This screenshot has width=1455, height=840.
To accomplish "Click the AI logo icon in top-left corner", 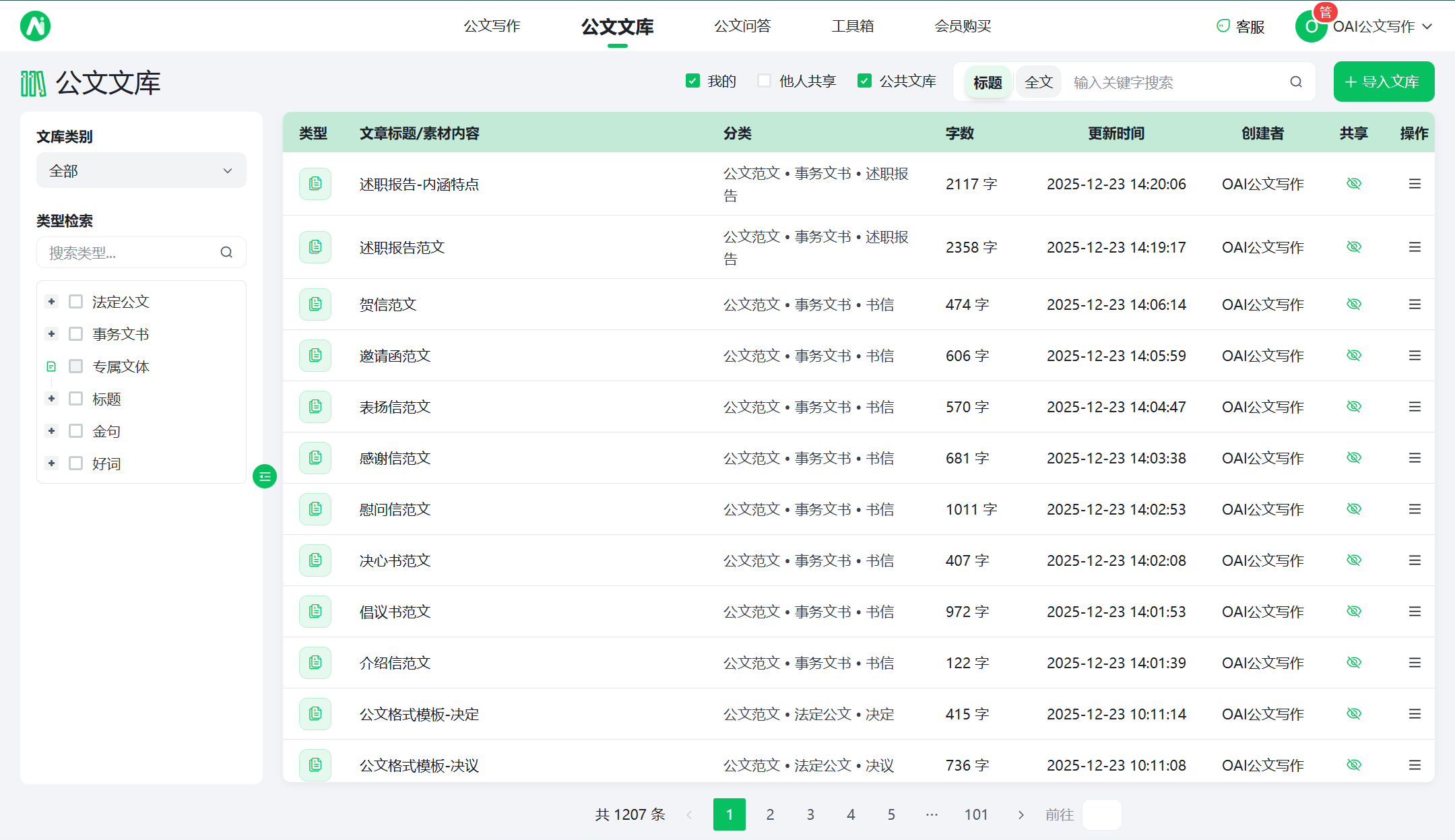I will 35,26.
